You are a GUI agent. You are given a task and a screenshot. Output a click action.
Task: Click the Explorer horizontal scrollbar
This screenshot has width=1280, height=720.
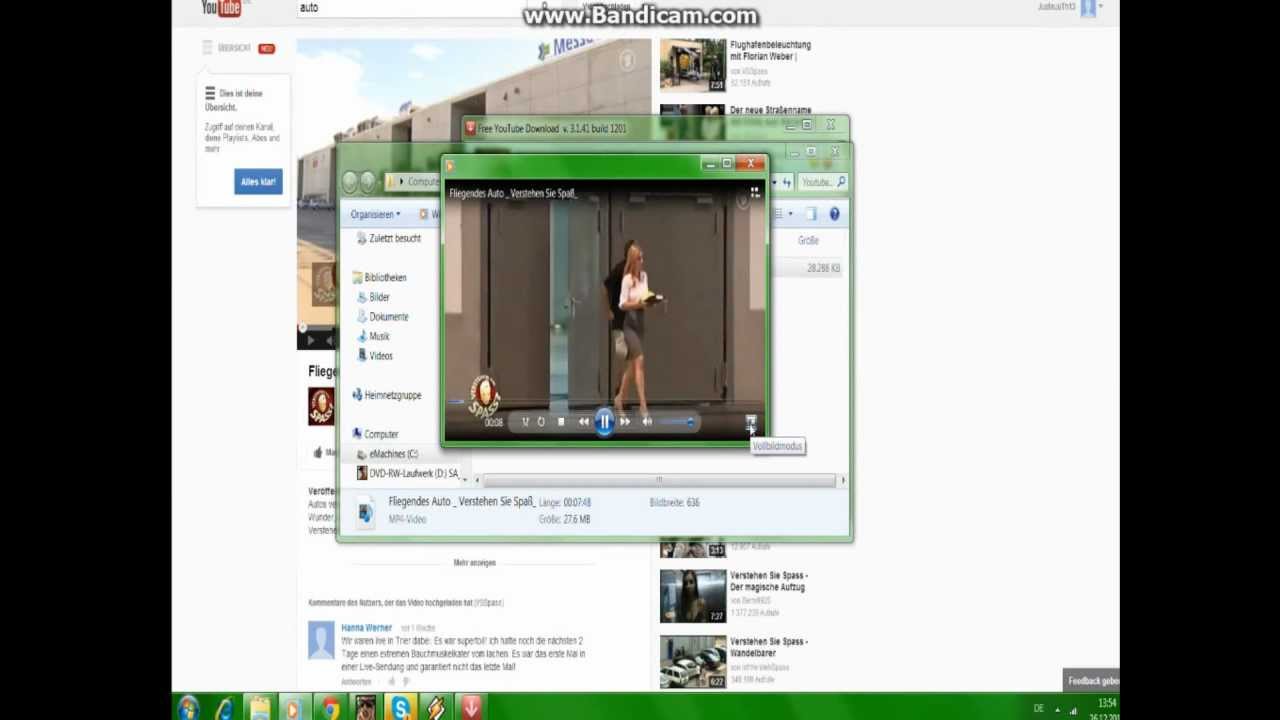point(658,481)
